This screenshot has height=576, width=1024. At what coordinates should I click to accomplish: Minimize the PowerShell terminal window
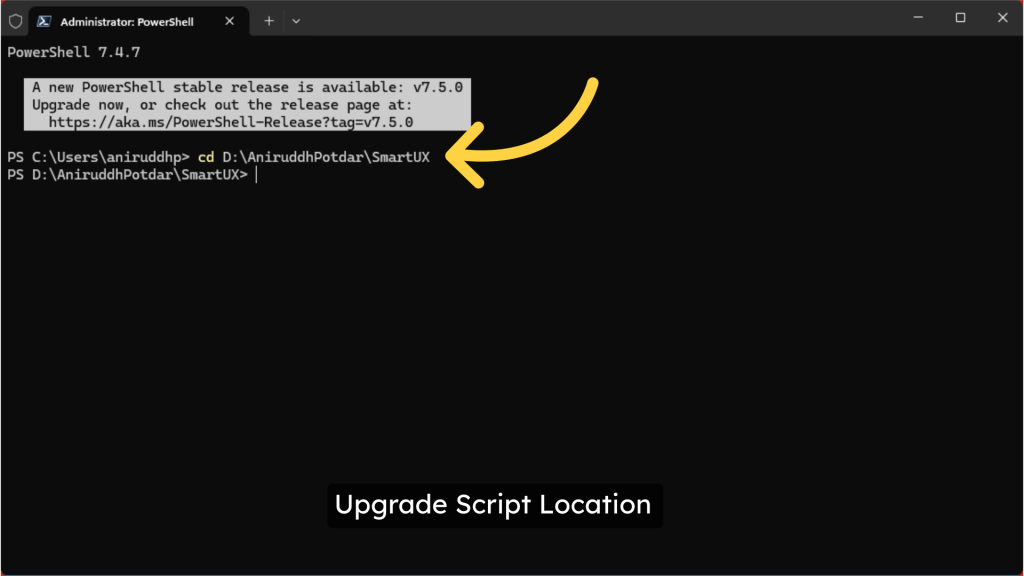tap(916, 18)
